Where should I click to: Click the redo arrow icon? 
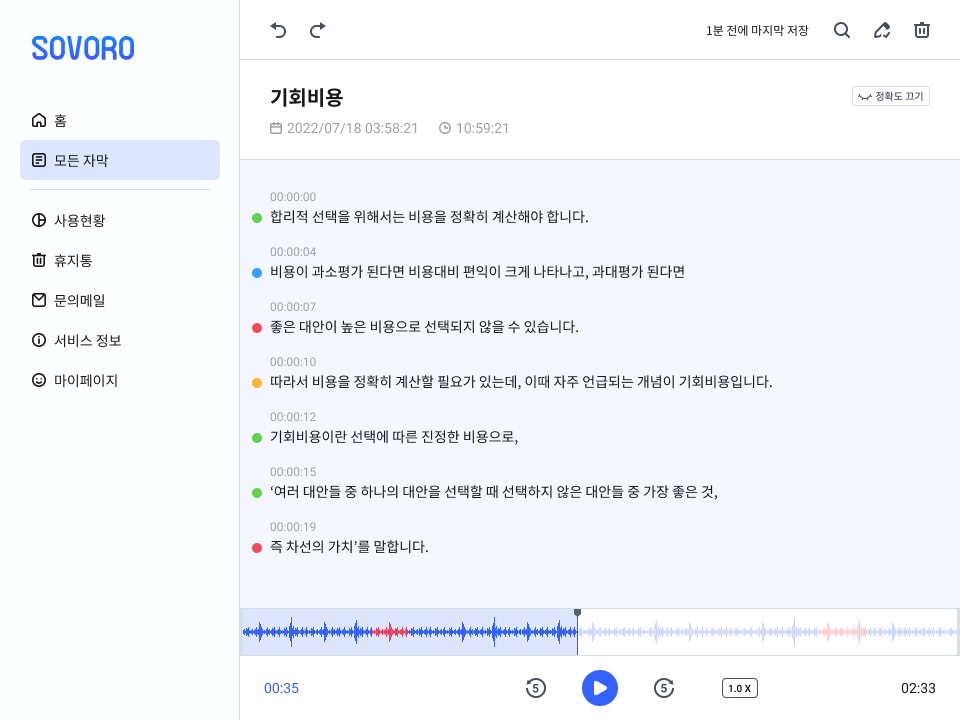click(318, 30)
